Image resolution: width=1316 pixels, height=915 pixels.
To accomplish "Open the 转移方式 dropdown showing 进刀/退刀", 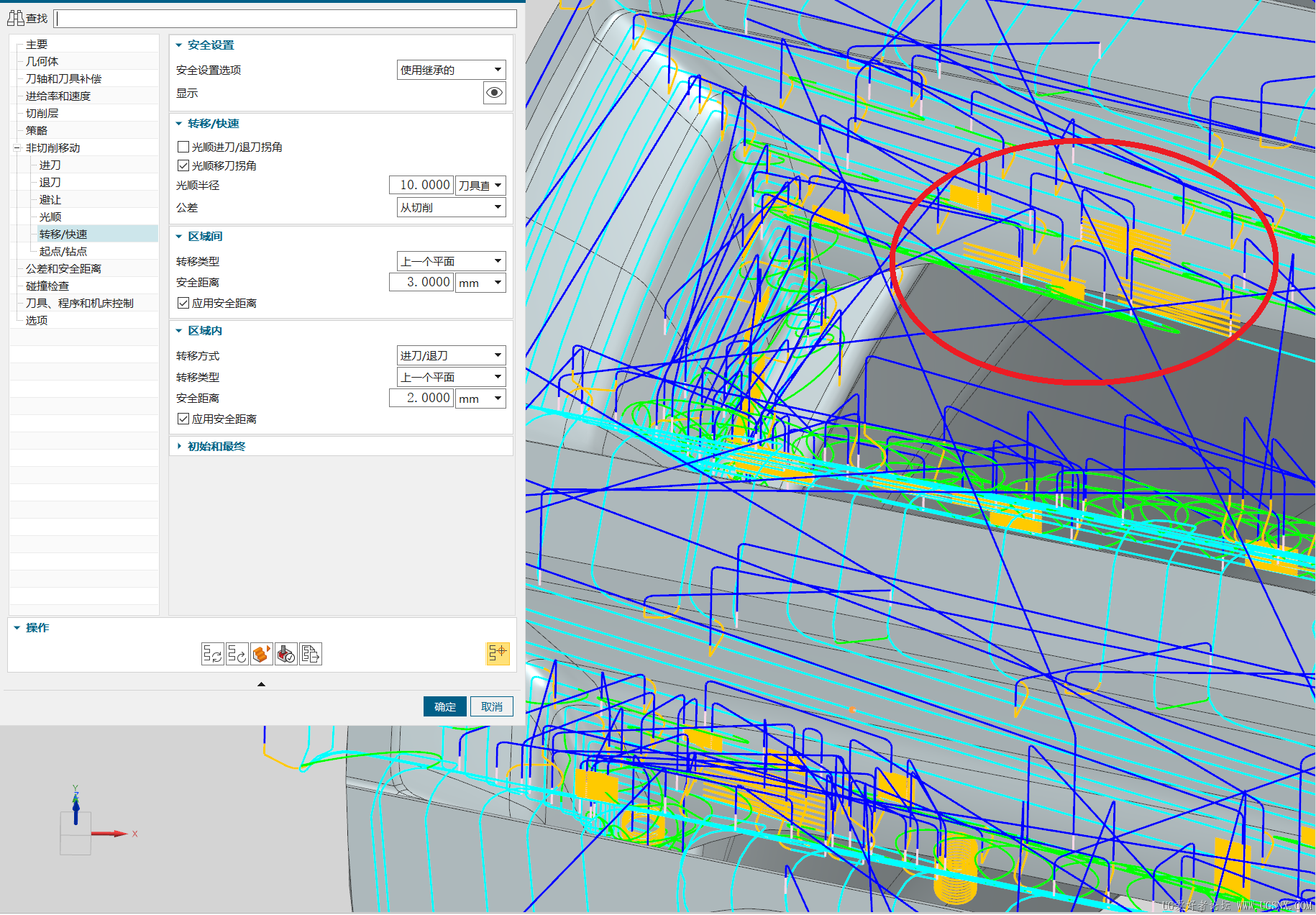I will pos(452,355).
